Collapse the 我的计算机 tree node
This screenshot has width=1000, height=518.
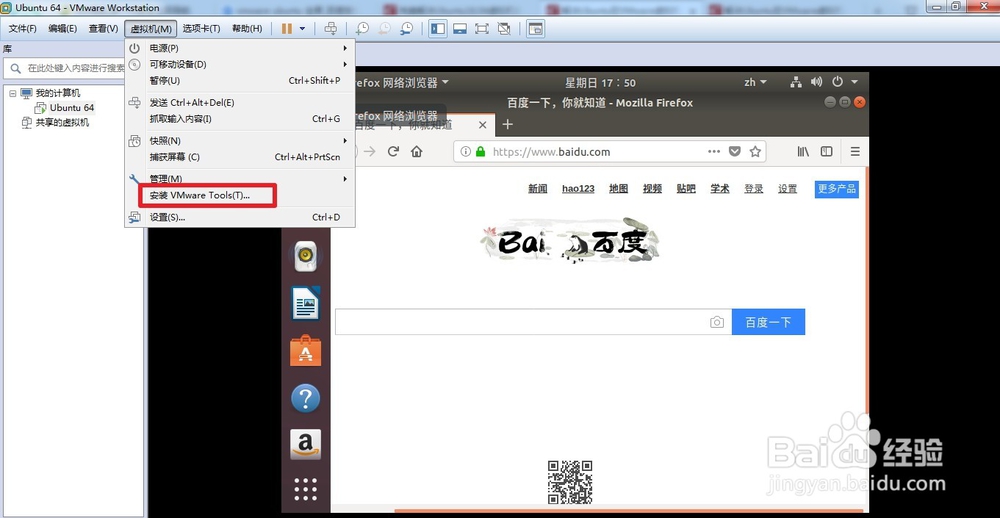(x=12, y=93)
